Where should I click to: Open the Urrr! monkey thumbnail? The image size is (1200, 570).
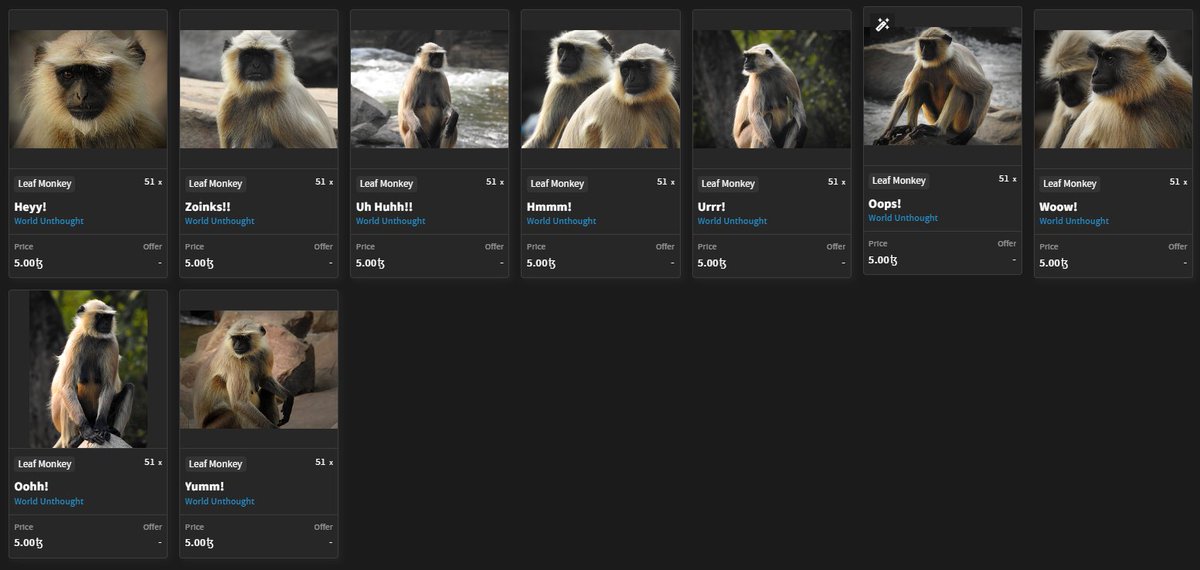click(772, 89)
